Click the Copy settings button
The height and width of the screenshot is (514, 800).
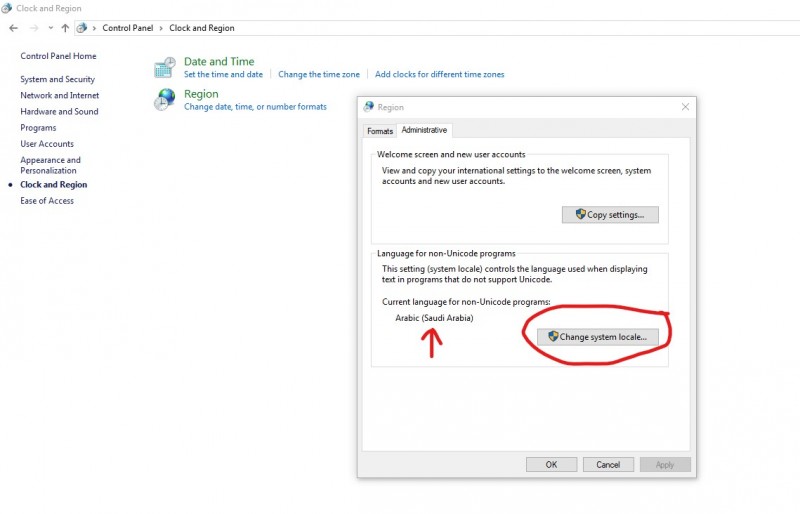pyautogui.click(x=610, y=215)
